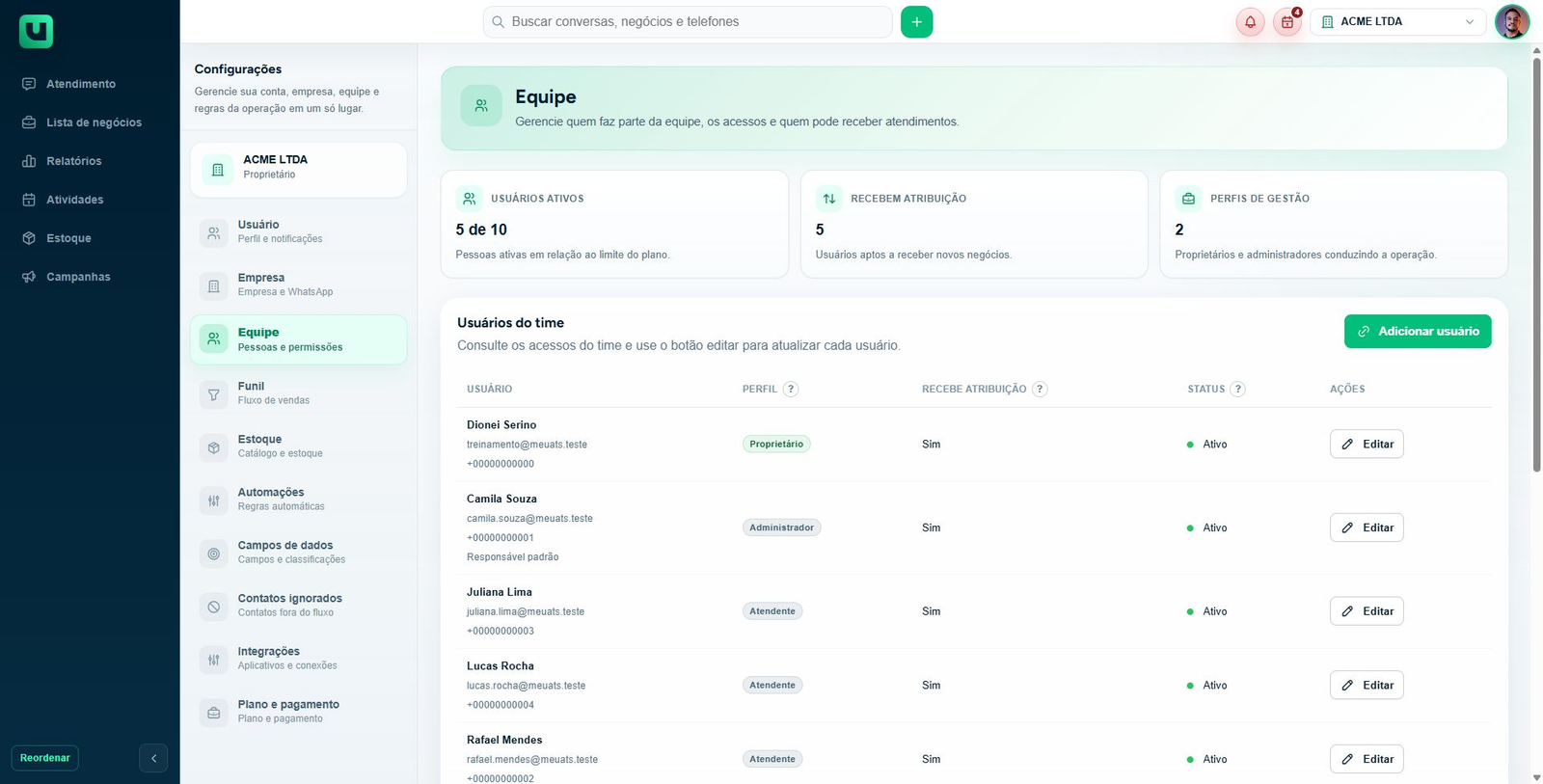Click the ACME LTDA Proprietário company card
This screenshot has width=1543, height=784.
[298, 170]
